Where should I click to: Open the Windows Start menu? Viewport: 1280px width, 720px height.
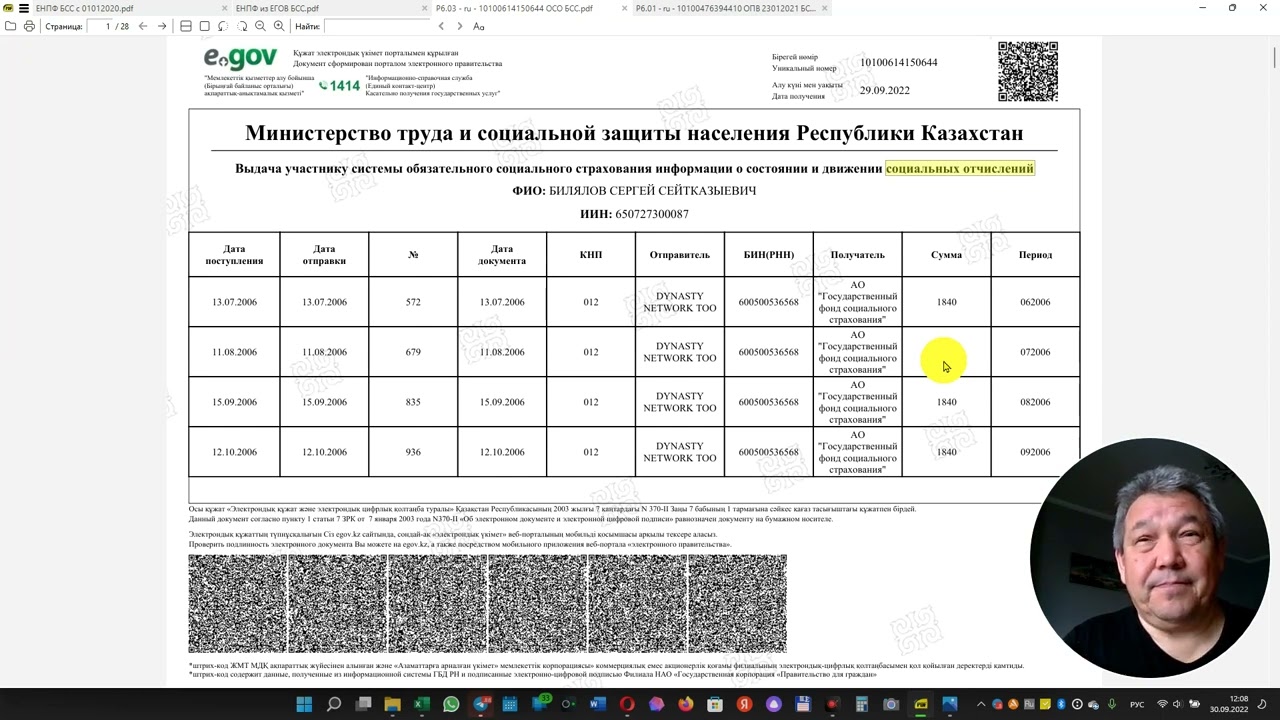304,705
